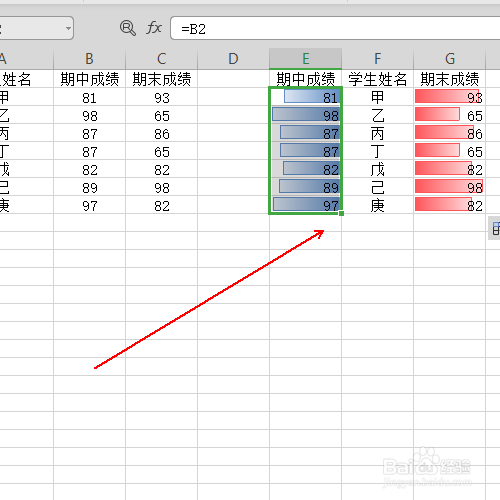Click the paste options icon beside column G
The height and width of the screenshot is (500, 500).
click(495, 228)
